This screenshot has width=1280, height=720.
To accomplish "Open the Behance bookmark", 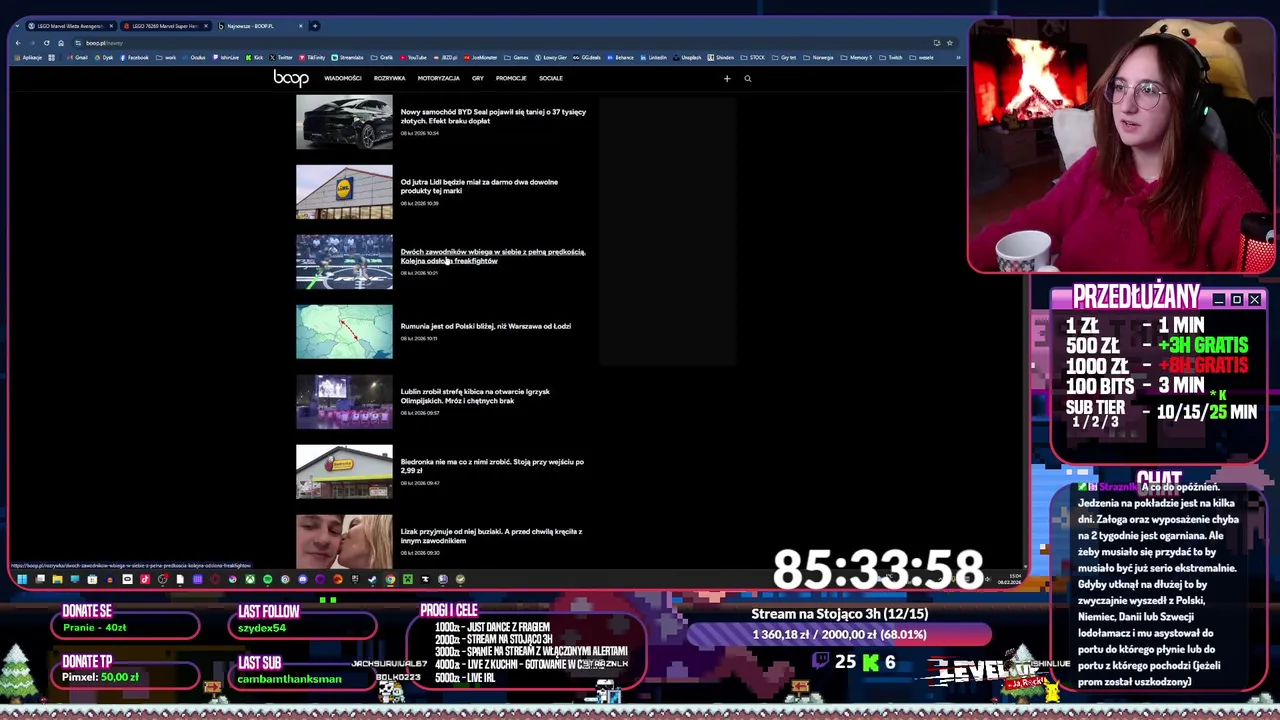I will click(620, 57).
